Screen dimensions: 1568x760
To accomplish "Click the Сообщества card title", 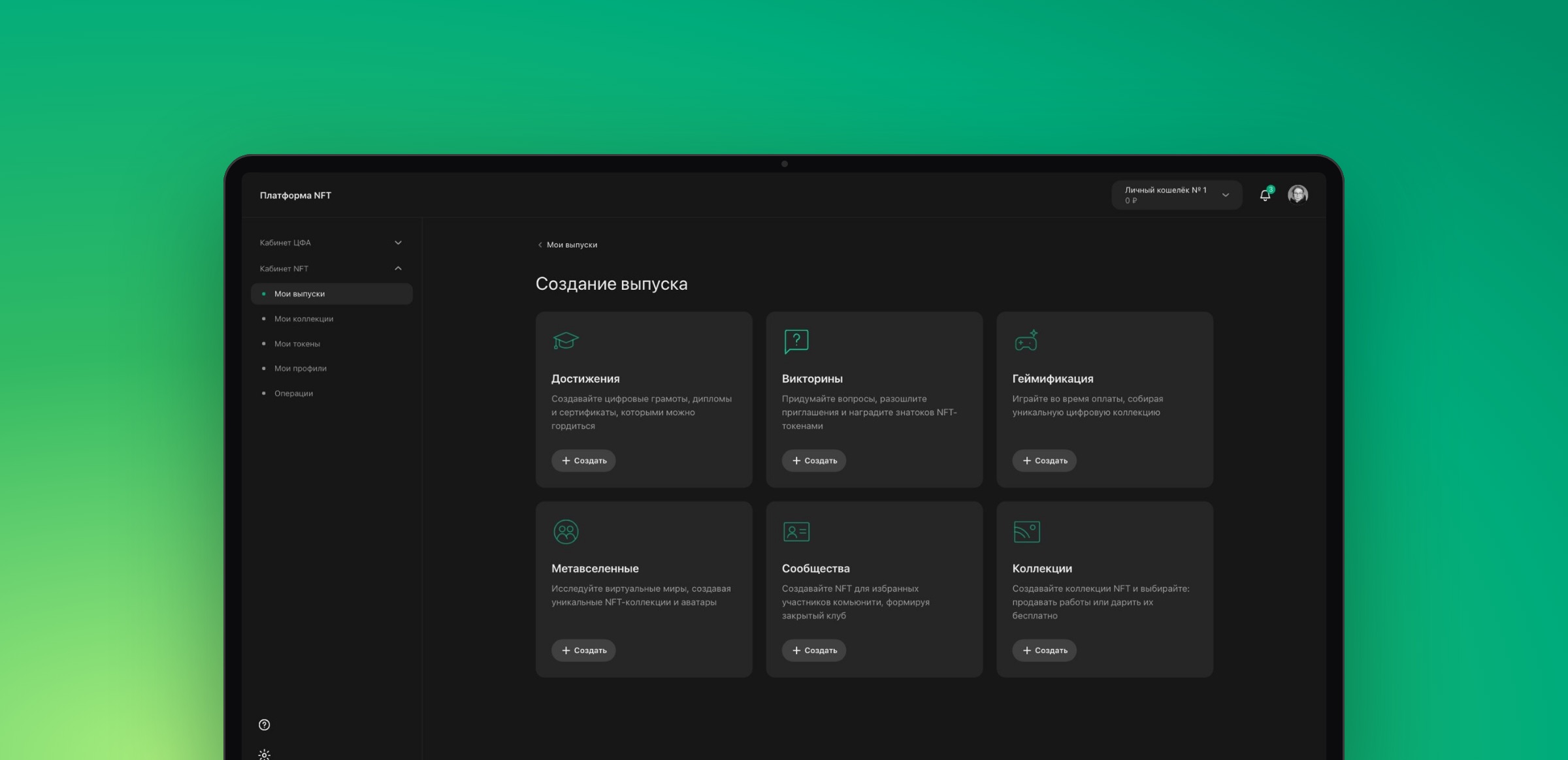I will pyautogui.click(x=815, y=568).
